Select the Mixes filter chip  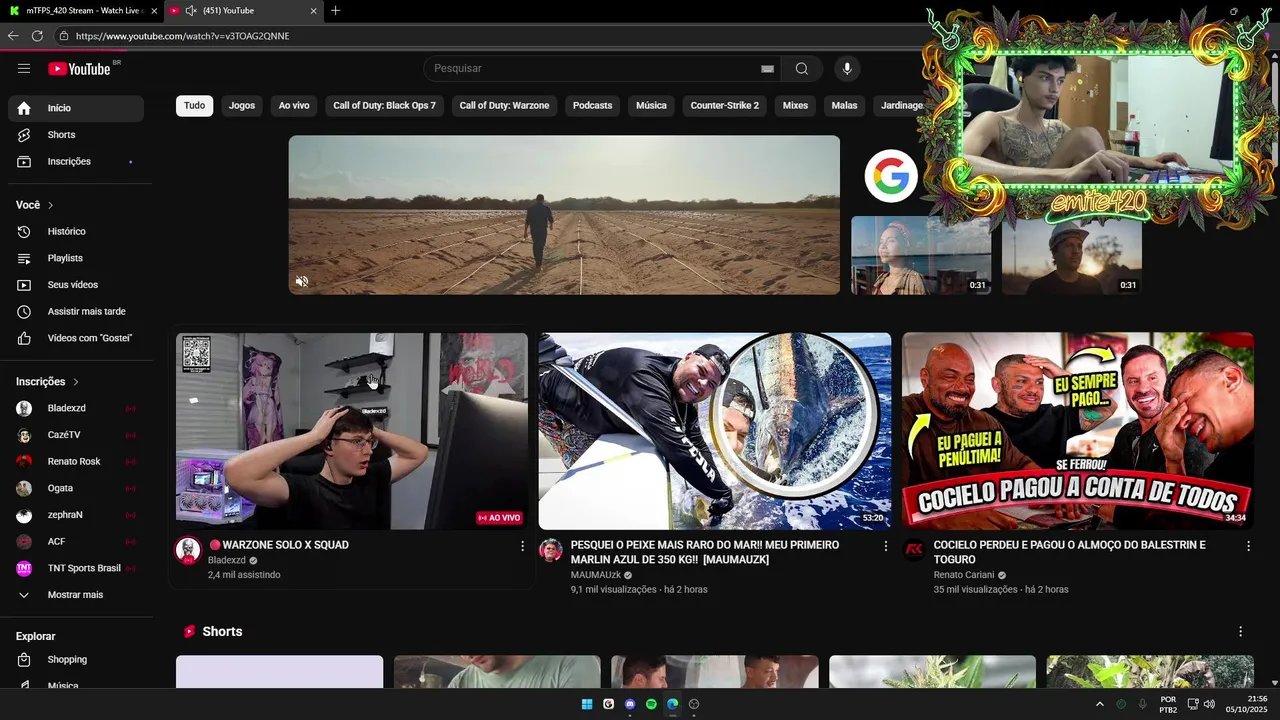pos(795,105)
